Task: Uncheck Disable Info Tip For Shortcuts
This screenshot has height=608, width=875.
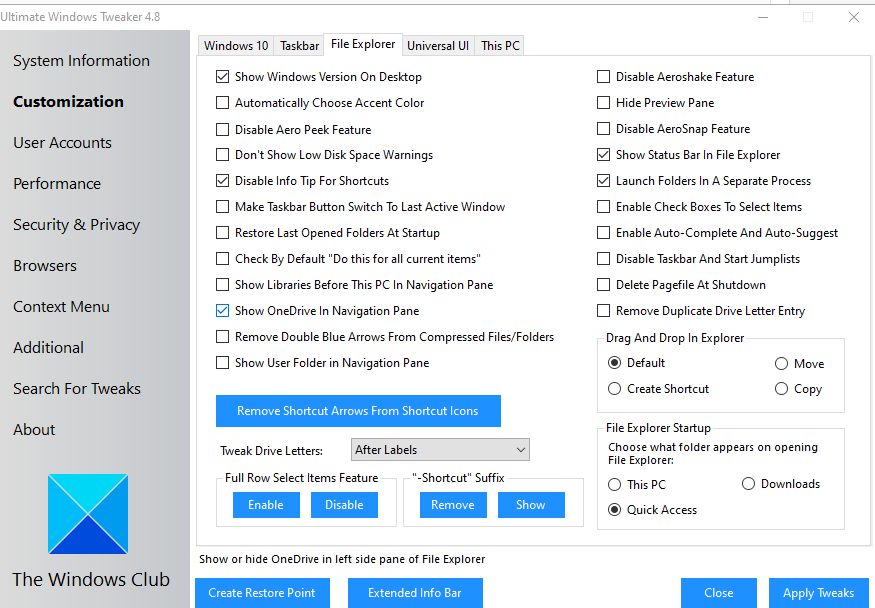Action: click(223, 181)
